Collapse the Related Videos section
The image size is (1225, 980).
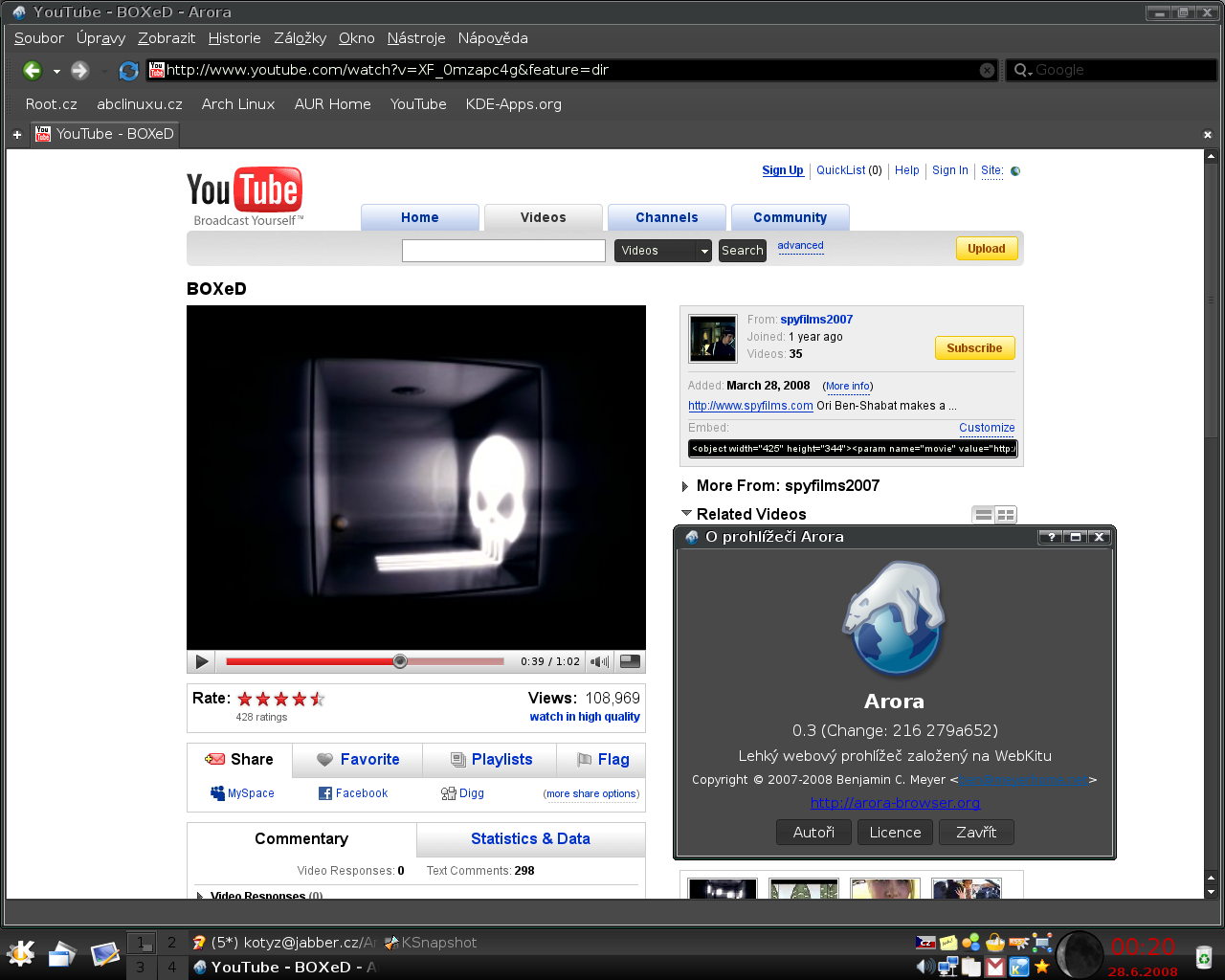(686, 514)
